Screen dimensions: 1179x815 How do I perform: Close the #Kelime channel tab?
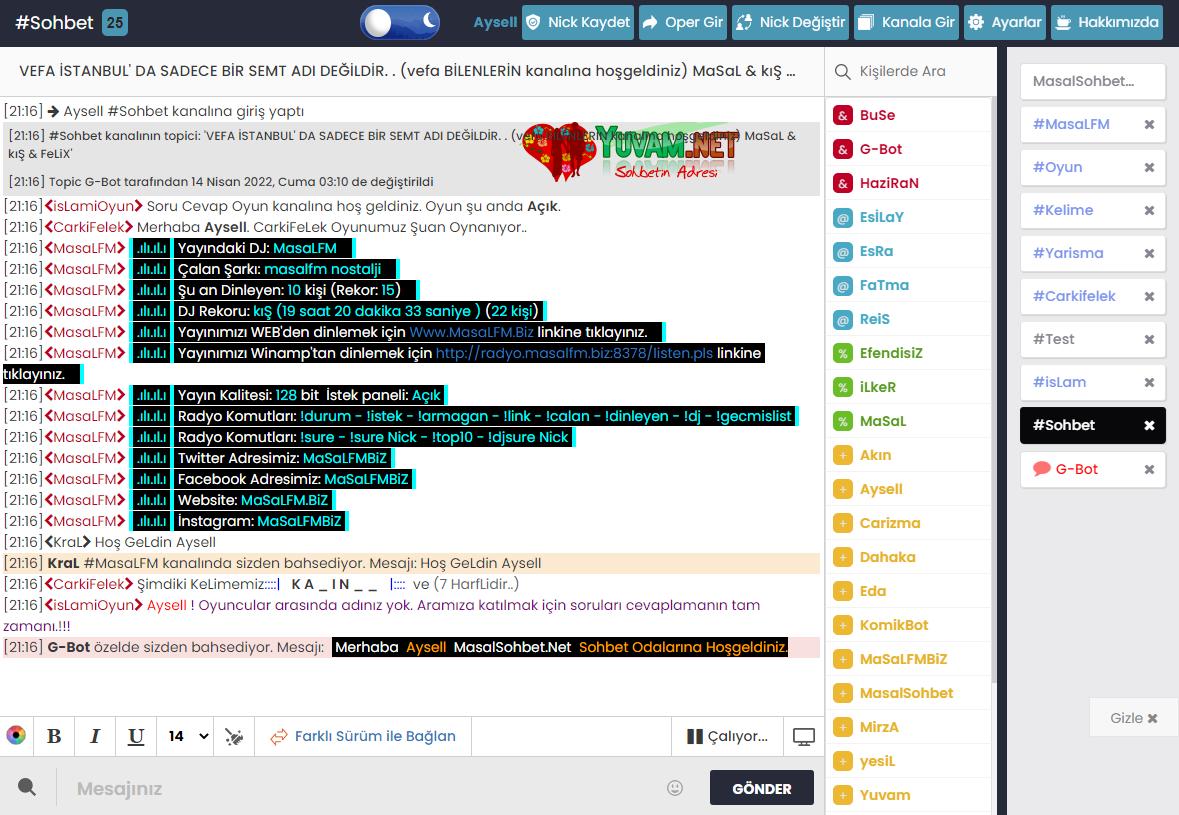(x=1149, y=211)
